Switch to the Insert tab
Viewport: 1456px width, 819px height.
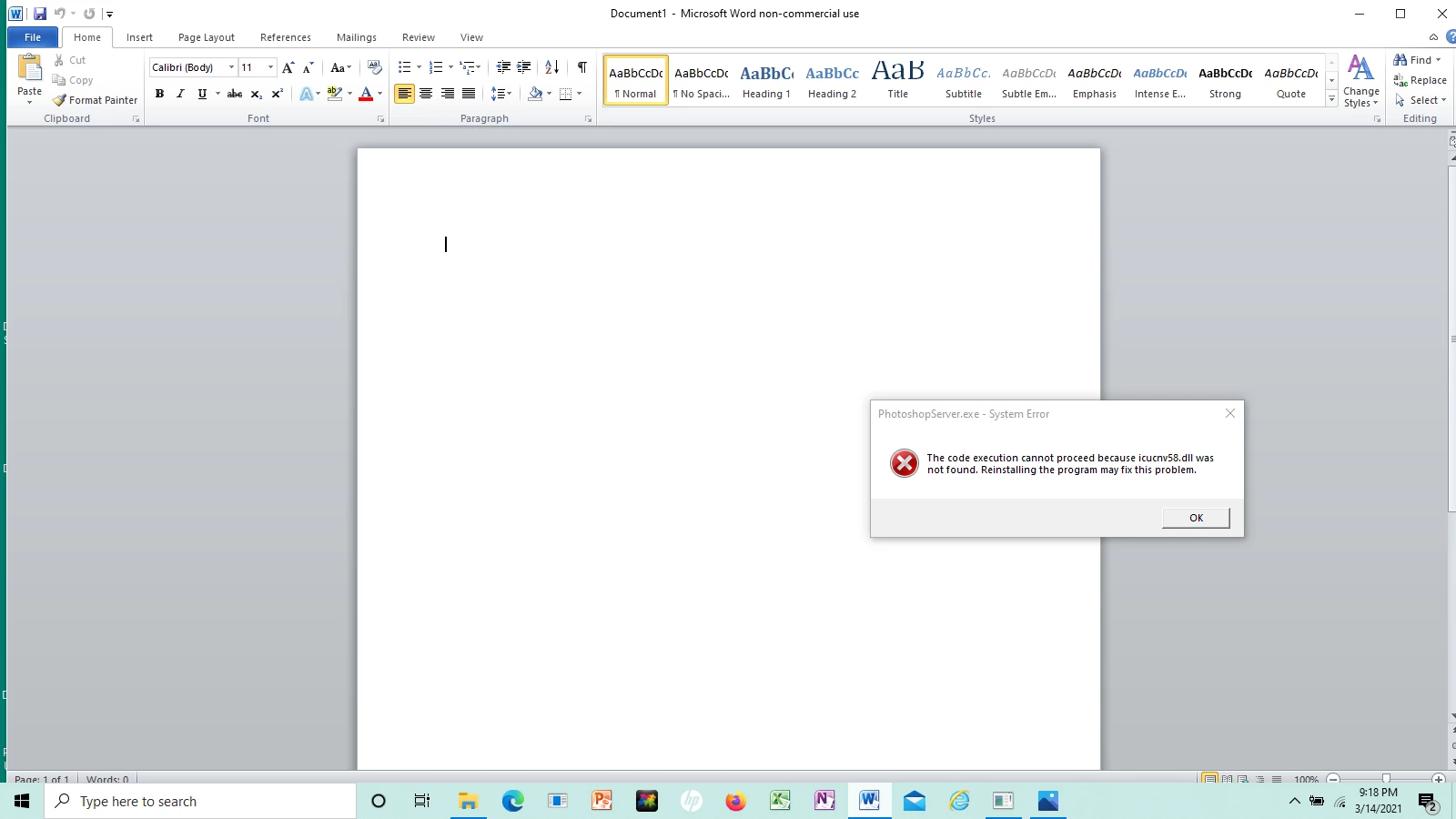[139, 37]
